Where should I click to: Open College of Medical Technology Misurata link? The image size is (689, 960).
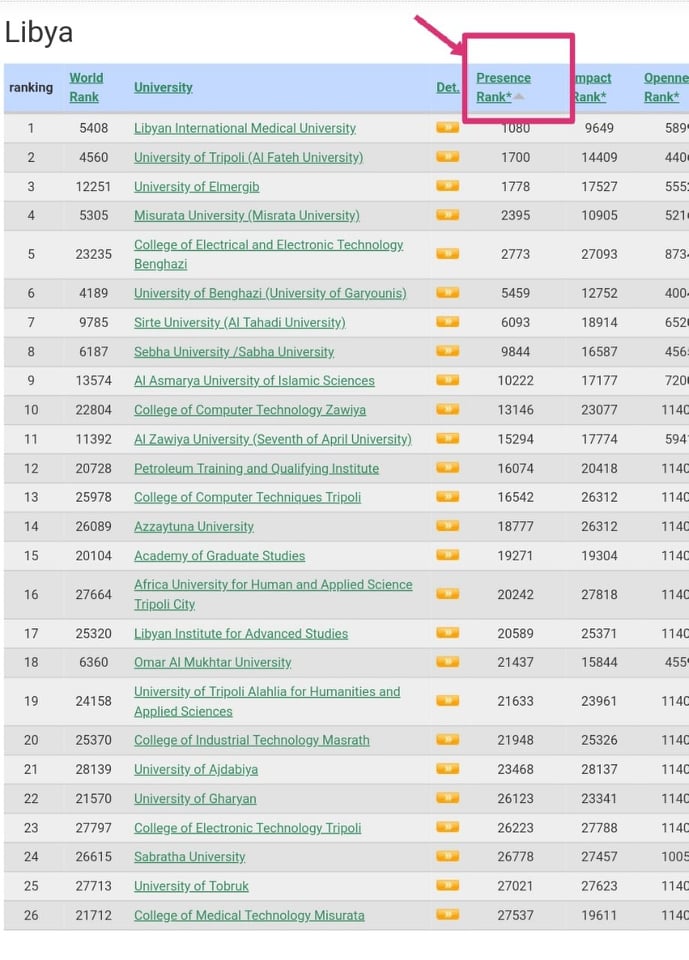pos(249,915)
